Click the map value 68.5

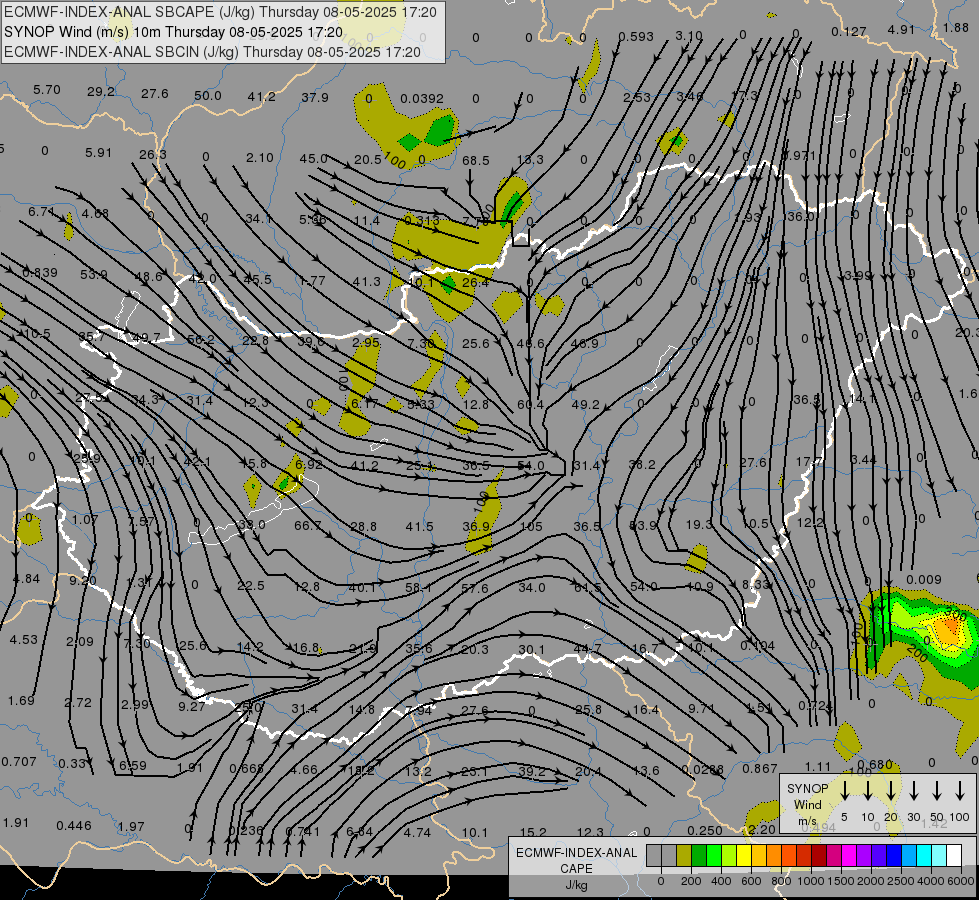point(476,161)
